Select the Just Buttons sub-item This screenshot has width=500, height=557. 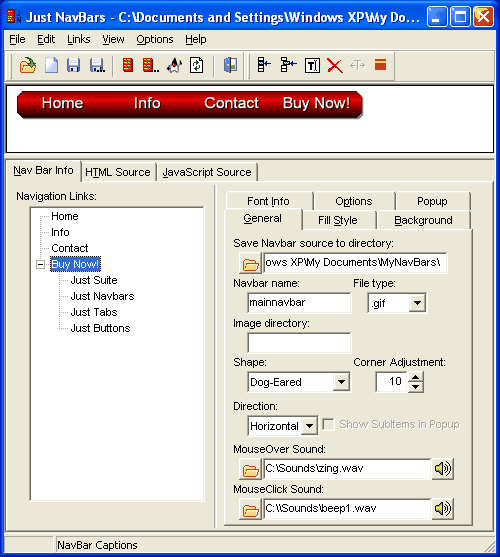[100, 328]
